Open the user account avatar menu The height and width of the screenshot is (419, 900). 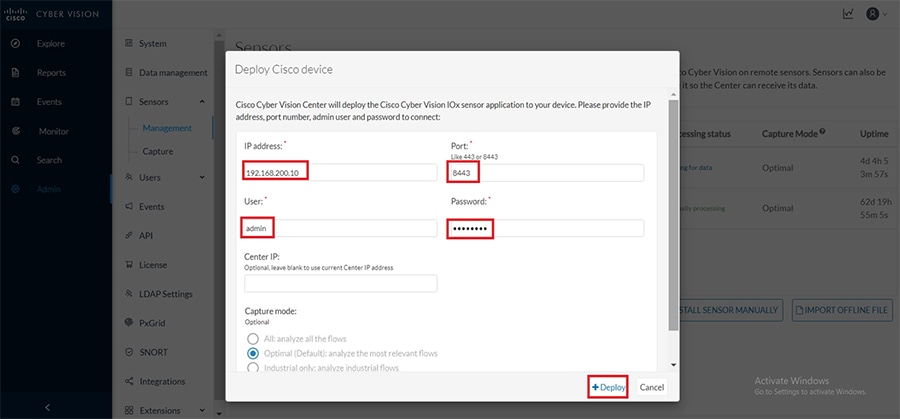(x=875, y=14)
